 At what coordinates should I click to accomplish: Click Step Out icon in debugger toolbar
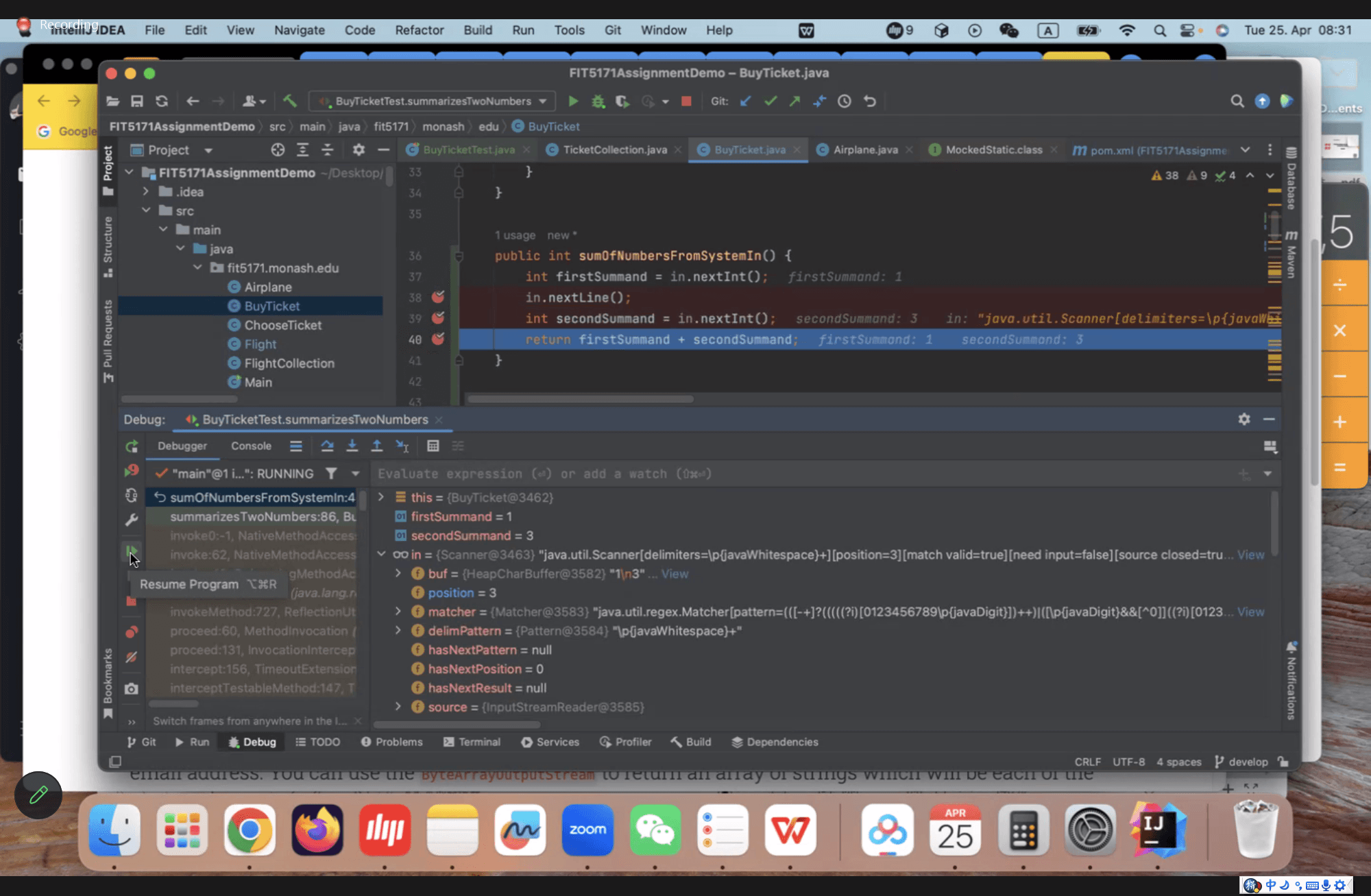(x=376, y=446)
